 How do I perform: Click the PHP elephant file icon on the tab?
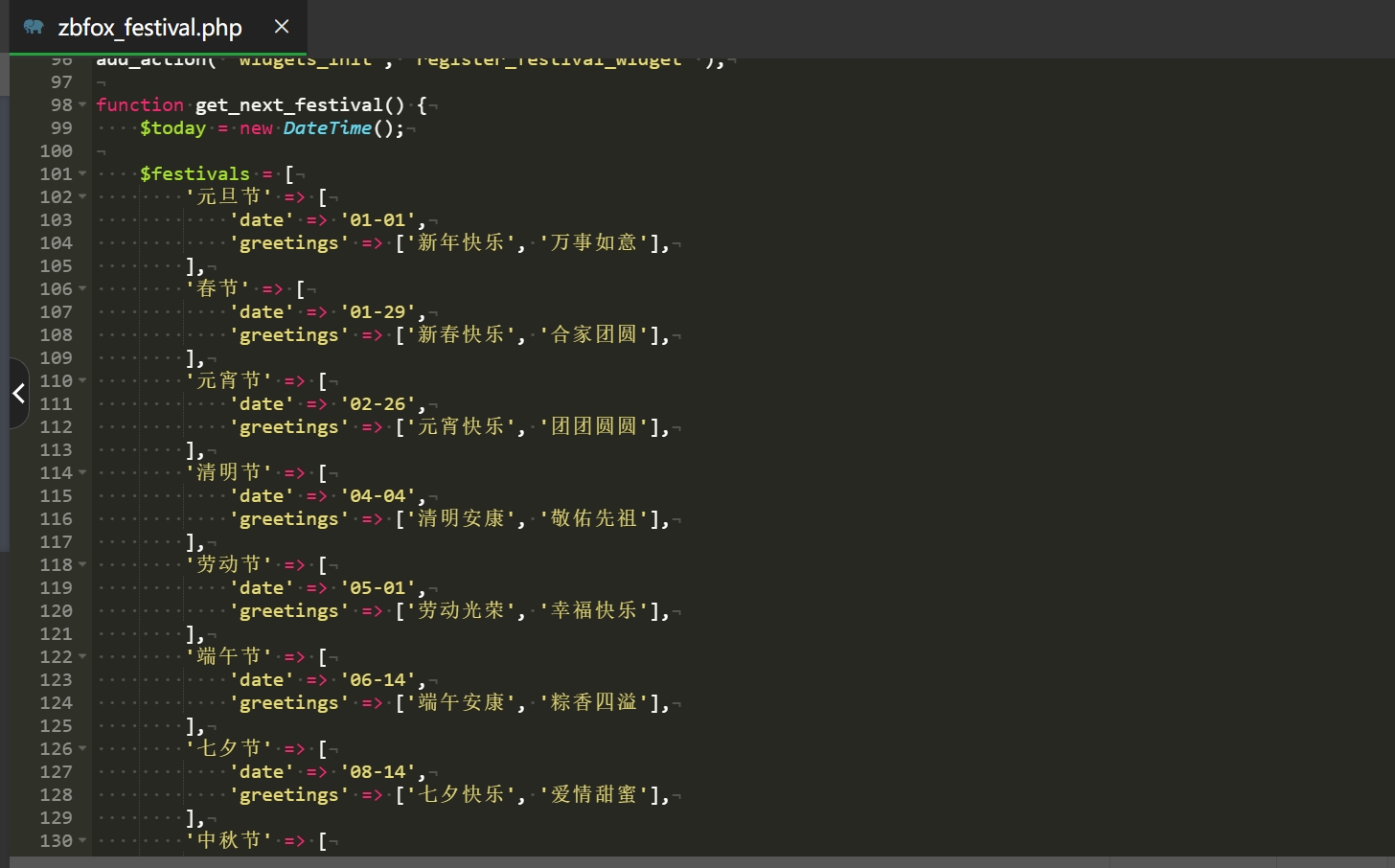(34, 27)
